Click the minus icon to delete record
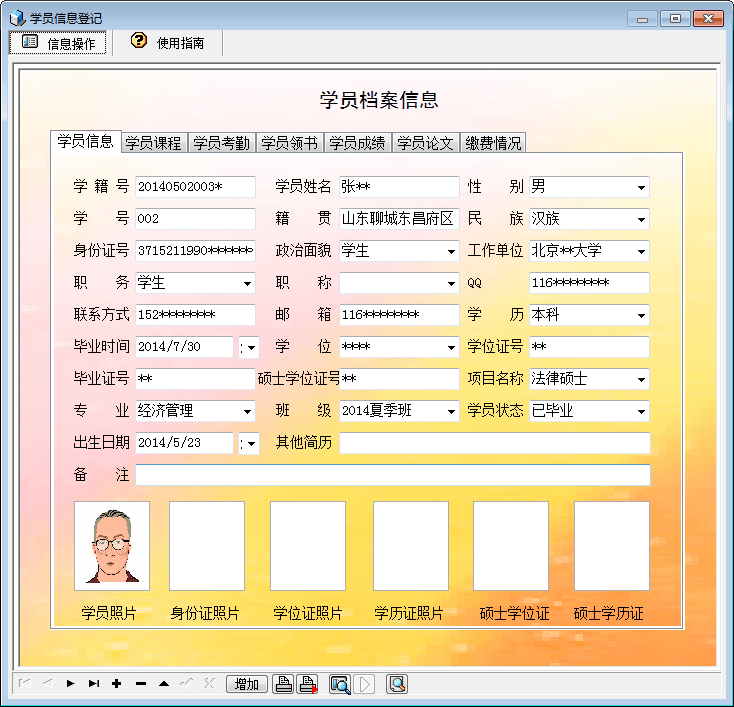 pyautogui.click(x=140, y=684)
